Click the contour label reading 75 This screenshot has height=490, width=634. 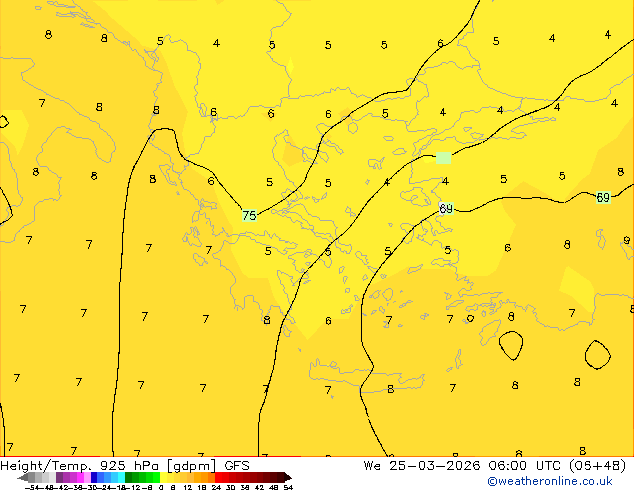[249, 215]
